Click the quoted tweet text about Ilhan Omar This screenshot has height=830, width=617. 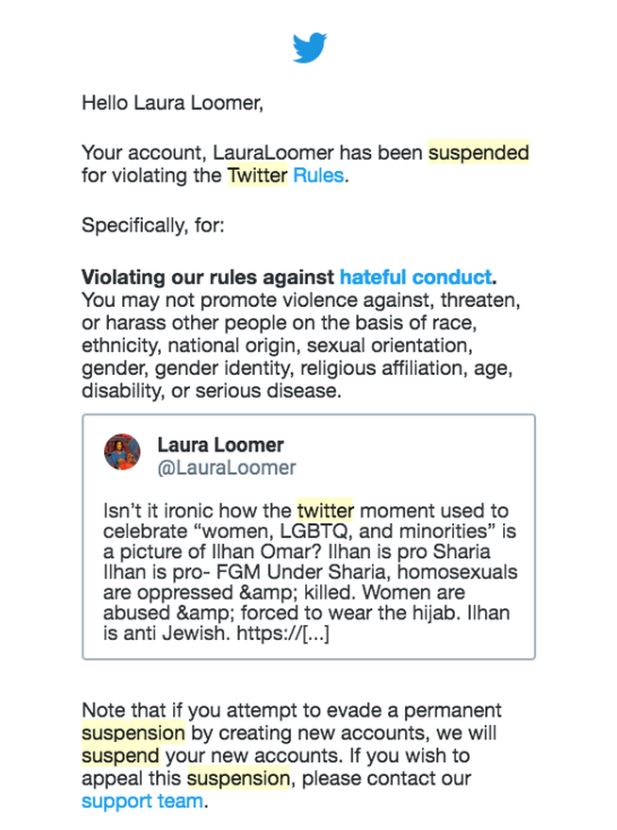pos(310,572)
